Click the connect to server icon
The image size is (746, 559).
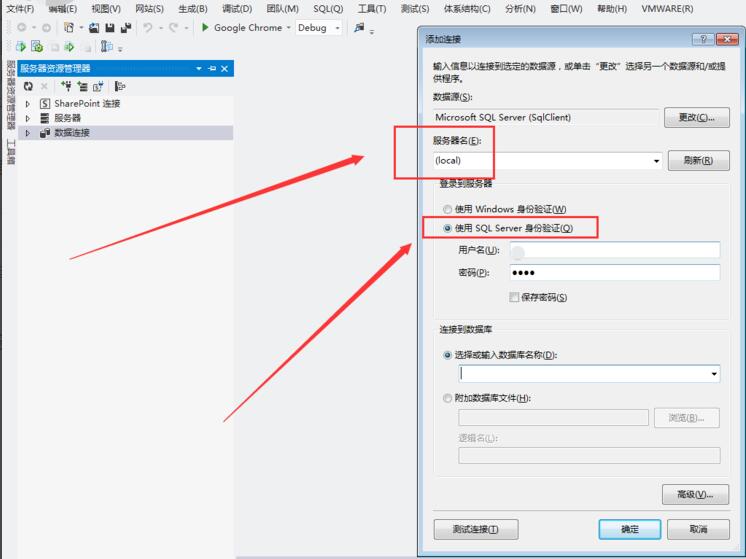82,86
